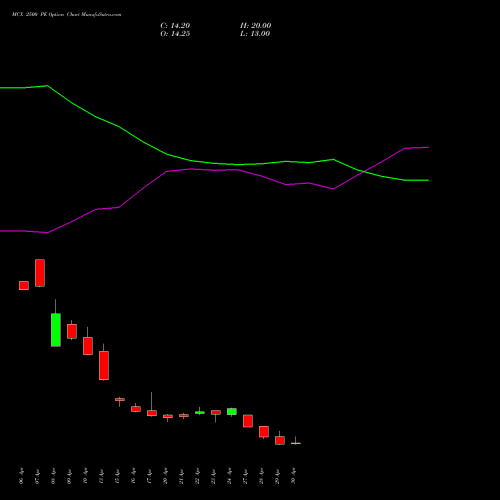
Task: Click the opening price O: 14.25 value
Action: coord(175,33)
